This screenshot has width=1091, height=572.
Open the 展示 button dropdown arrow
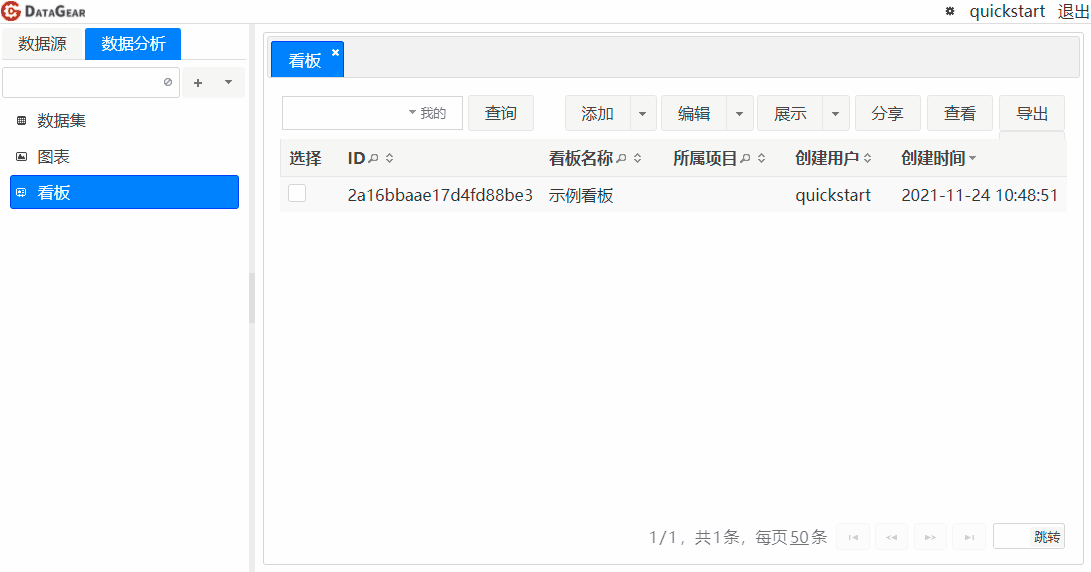point(835,114)
